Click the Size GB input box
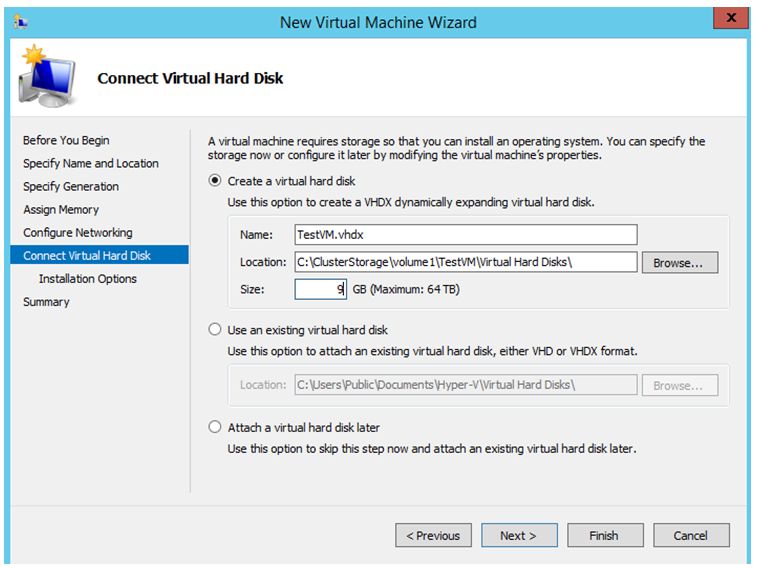This screenshot has width=758, height=568. tap(321, 290)
